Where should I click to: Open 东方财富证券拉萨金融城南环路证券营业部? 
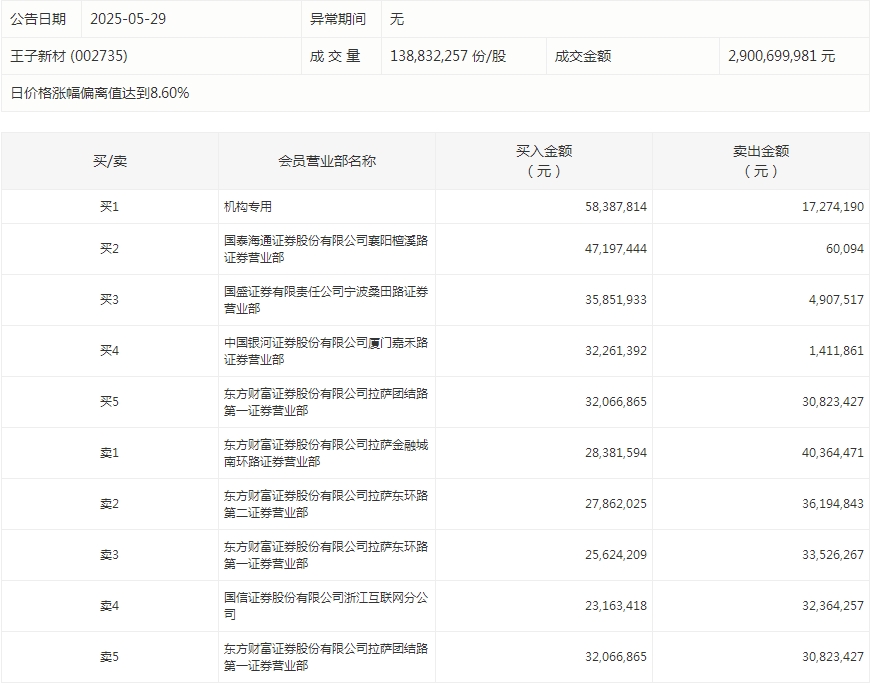tap(326, 453)
